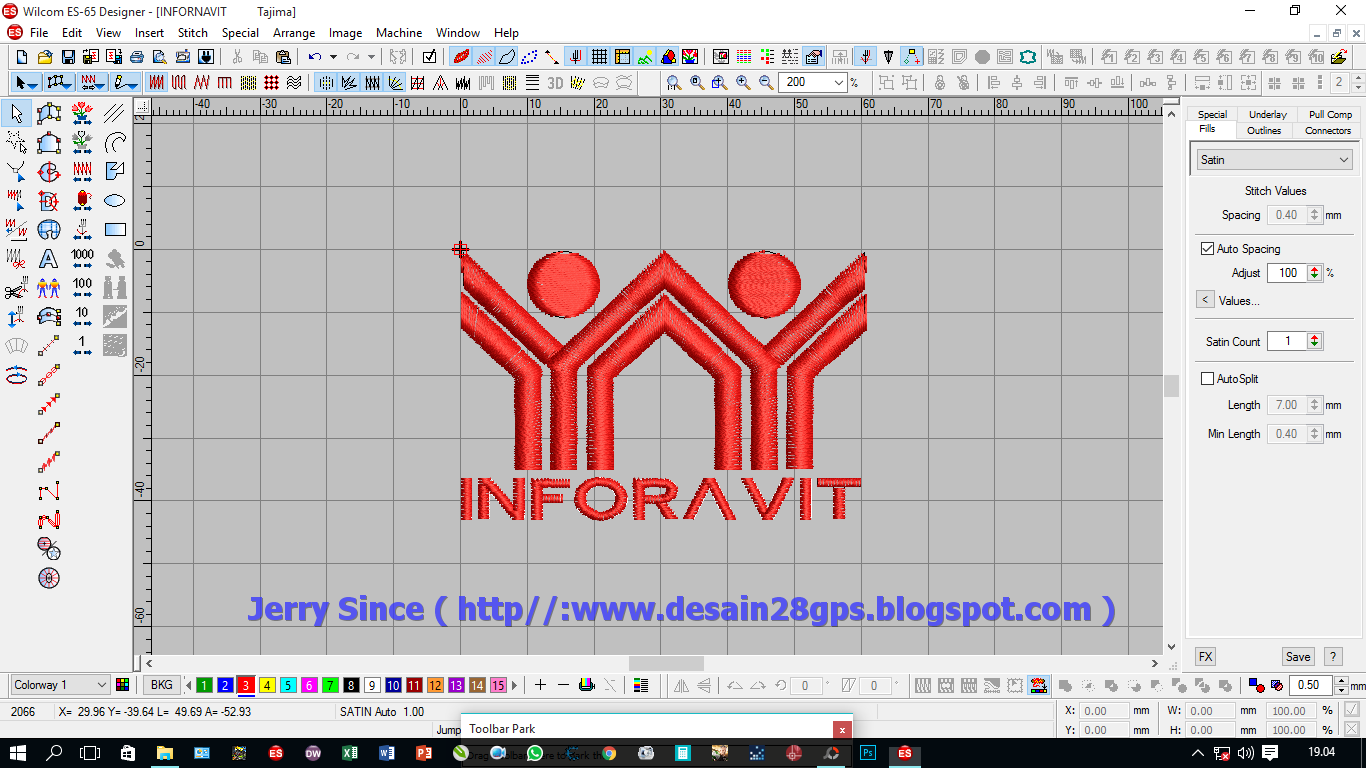Select the Ellipse shape tool

pyautogui.click(x=115, y=200)
